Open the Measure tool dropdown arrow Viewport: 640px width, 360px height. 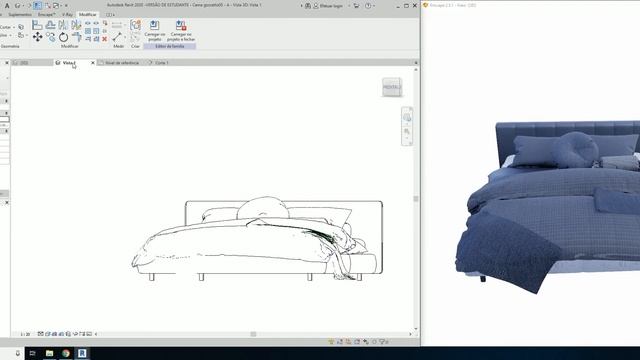click(125, 37)
